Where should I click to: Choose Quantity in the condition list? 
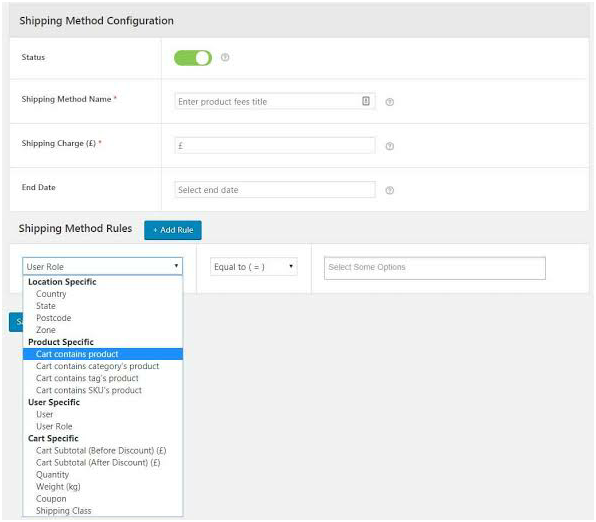tap(103, 475)
